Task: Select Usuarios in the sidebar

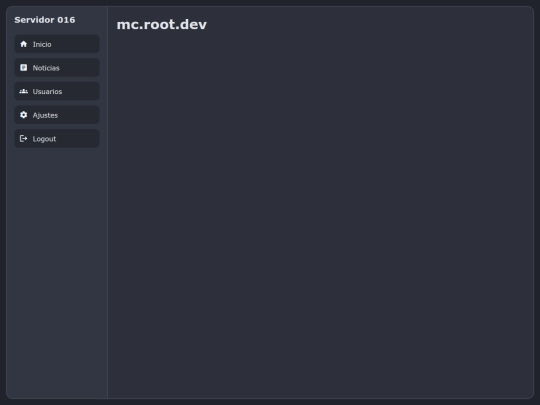Action: point(57,91)
